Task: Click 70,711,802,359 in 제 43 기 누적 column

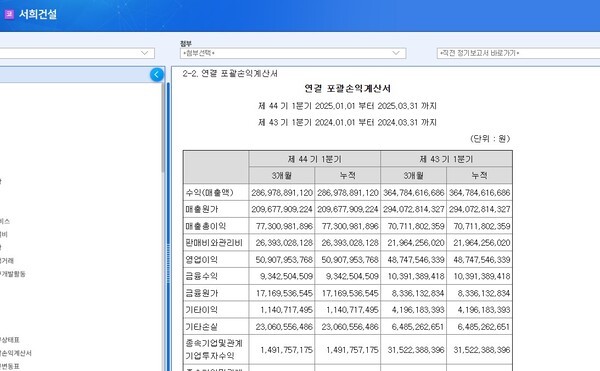Action: (x=482, y=226)
